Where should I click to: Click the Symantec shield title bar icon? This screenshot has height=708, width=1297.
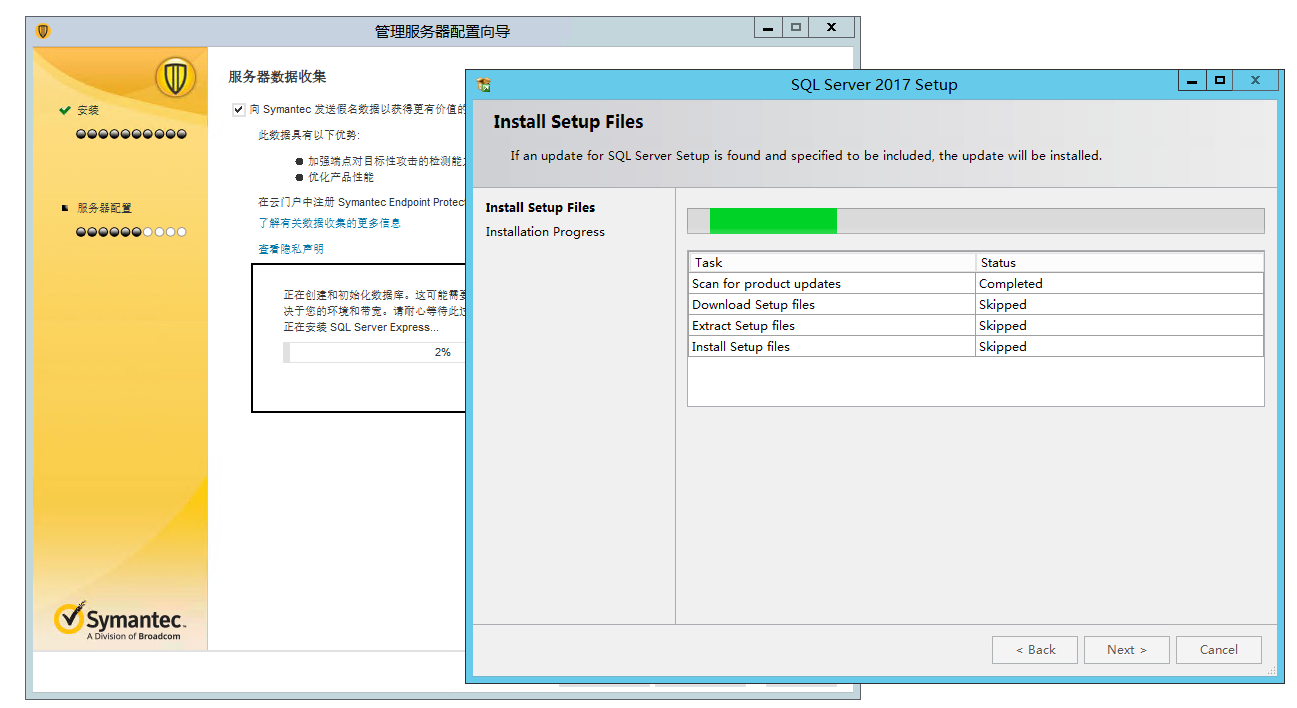(42, 31)
